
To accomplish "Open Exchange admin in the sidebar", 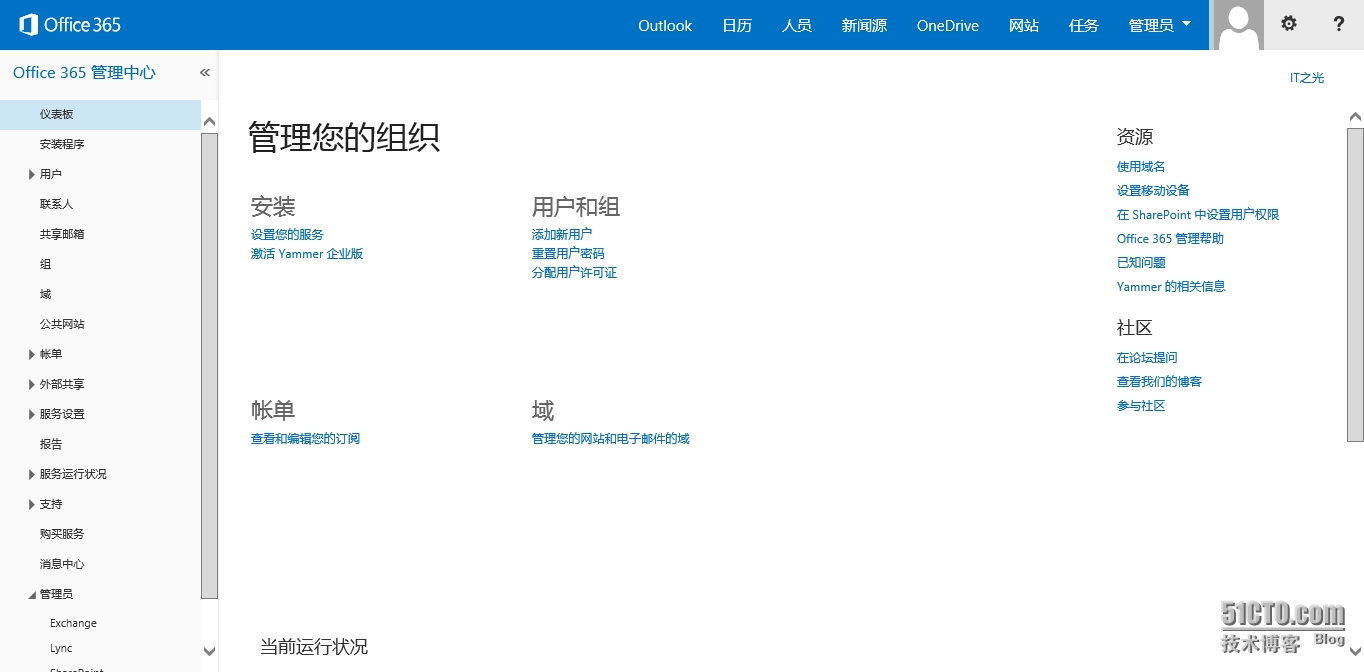I will (x=73, y=623).
